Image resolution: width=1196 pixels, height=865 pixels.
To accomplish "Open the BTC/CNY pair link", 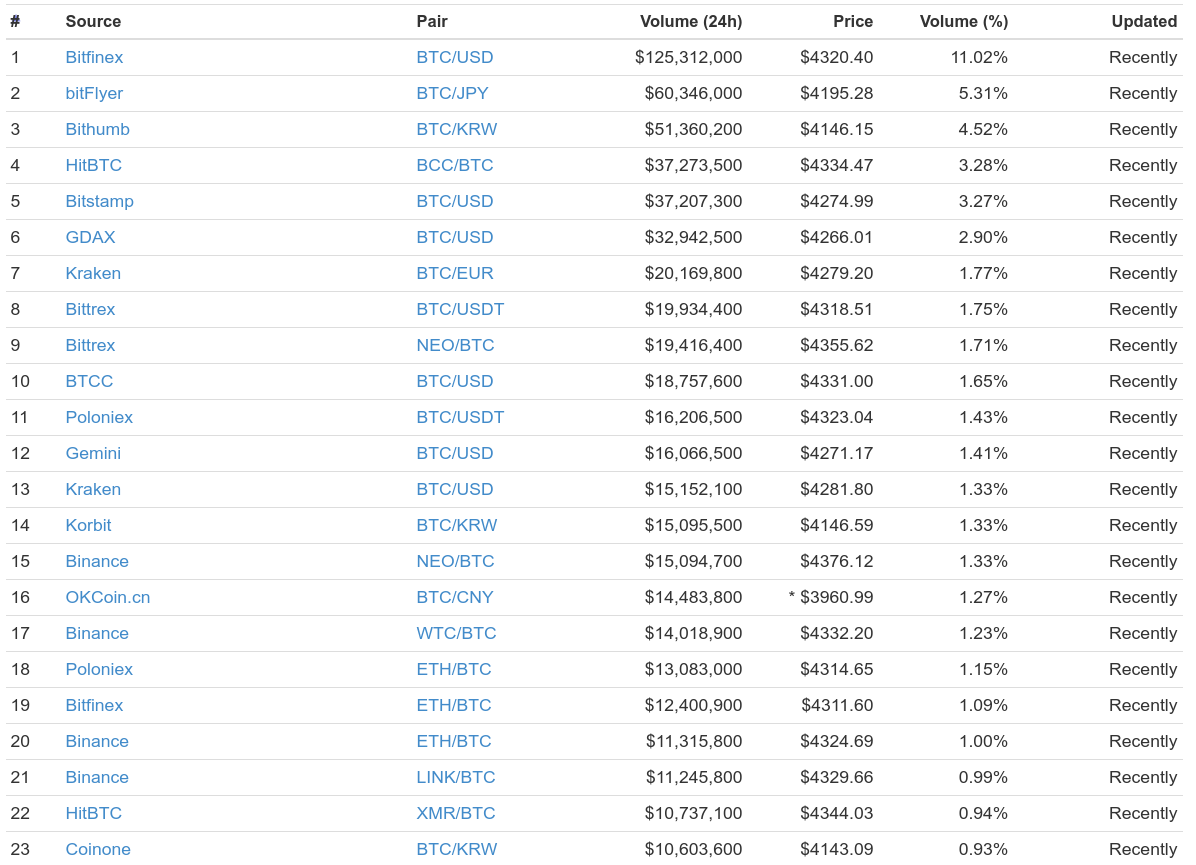I will (x=455, y=597).
